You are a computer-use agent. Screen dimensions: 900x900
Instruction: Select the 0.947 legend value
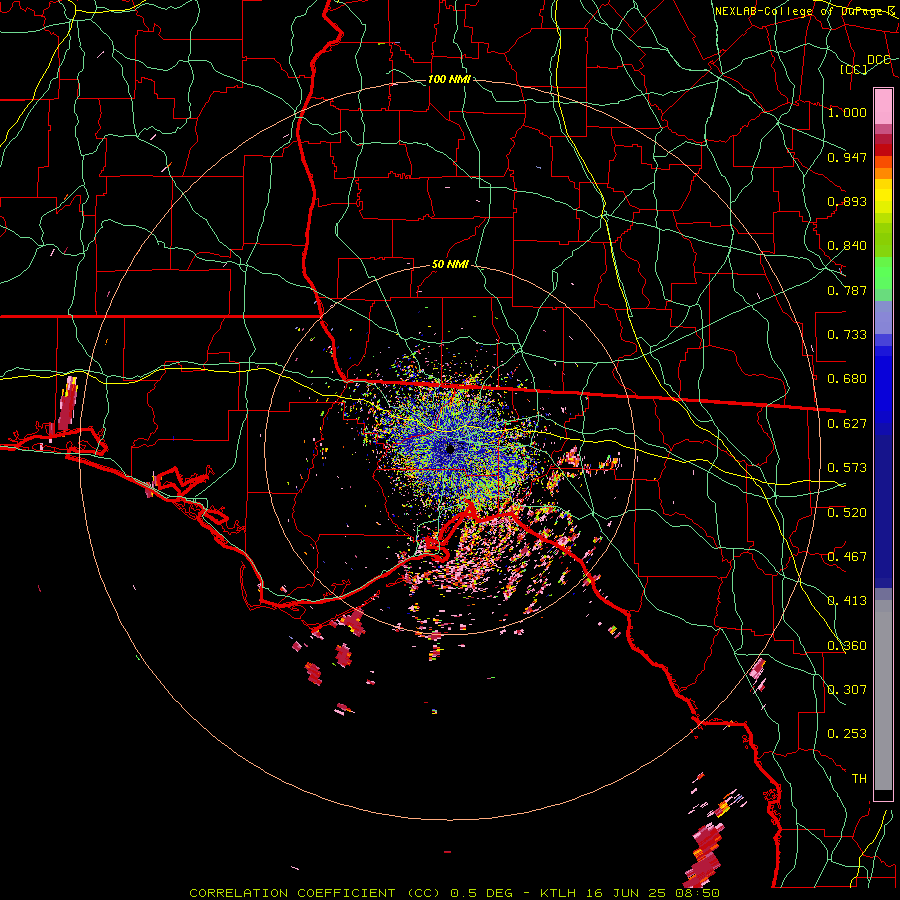coord(847,157)
